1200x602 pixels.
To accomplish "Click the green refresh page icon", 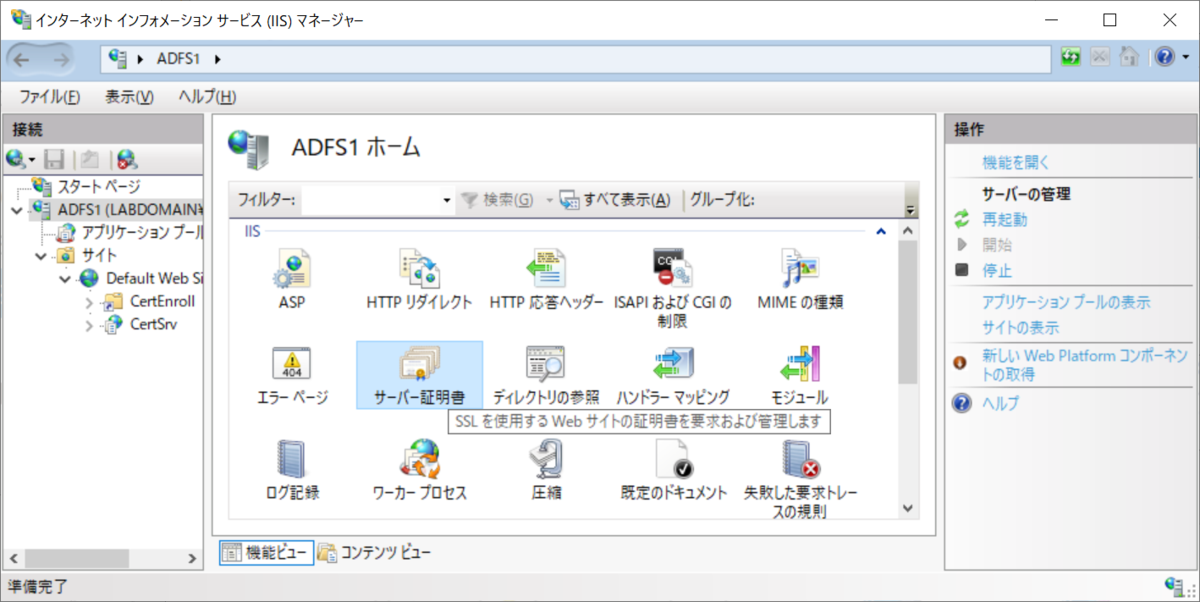I will point(1071,58).
